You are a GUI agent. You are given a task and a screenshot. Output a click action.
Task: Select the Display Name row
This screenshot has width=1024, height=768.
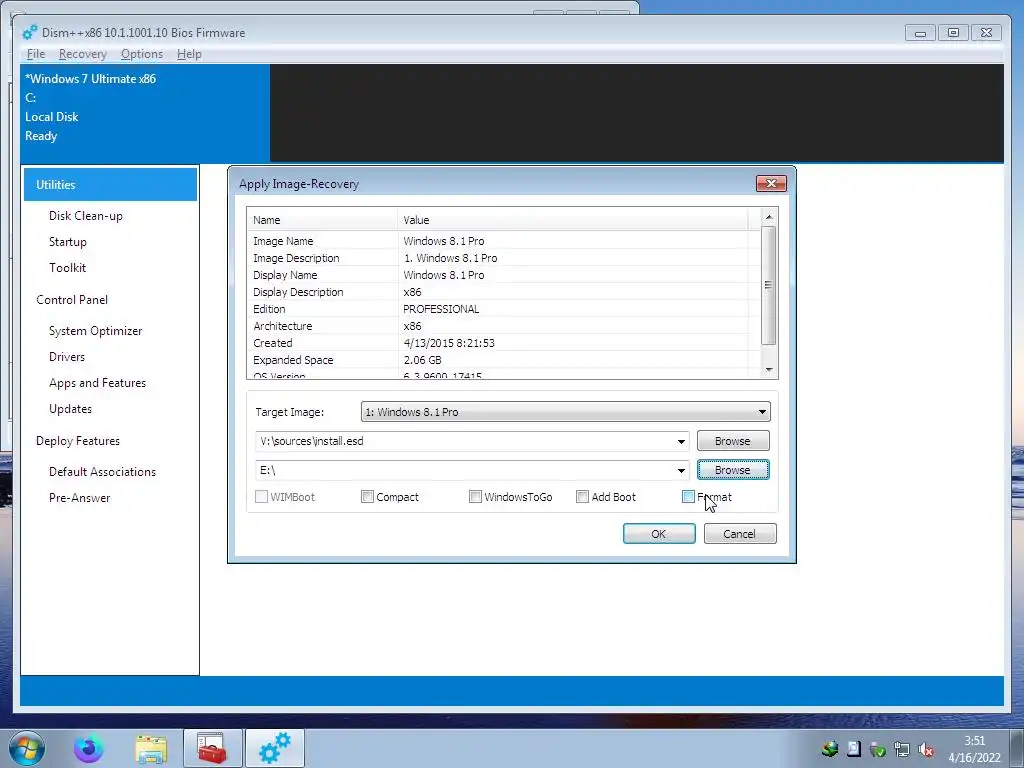(504, 275)
